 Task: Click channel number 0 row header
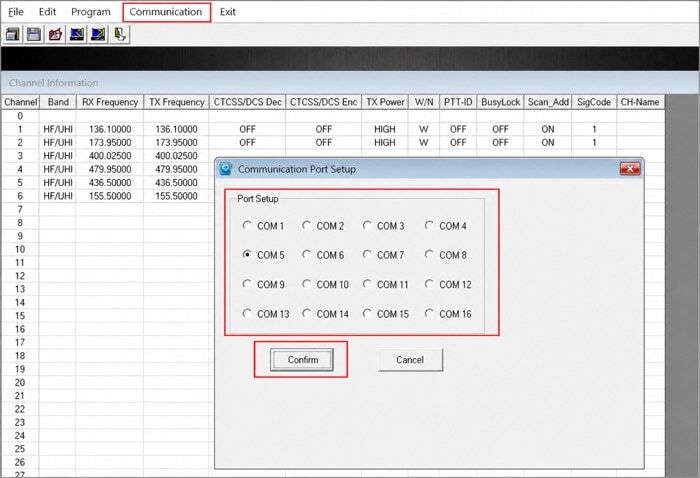coord(20,116)
